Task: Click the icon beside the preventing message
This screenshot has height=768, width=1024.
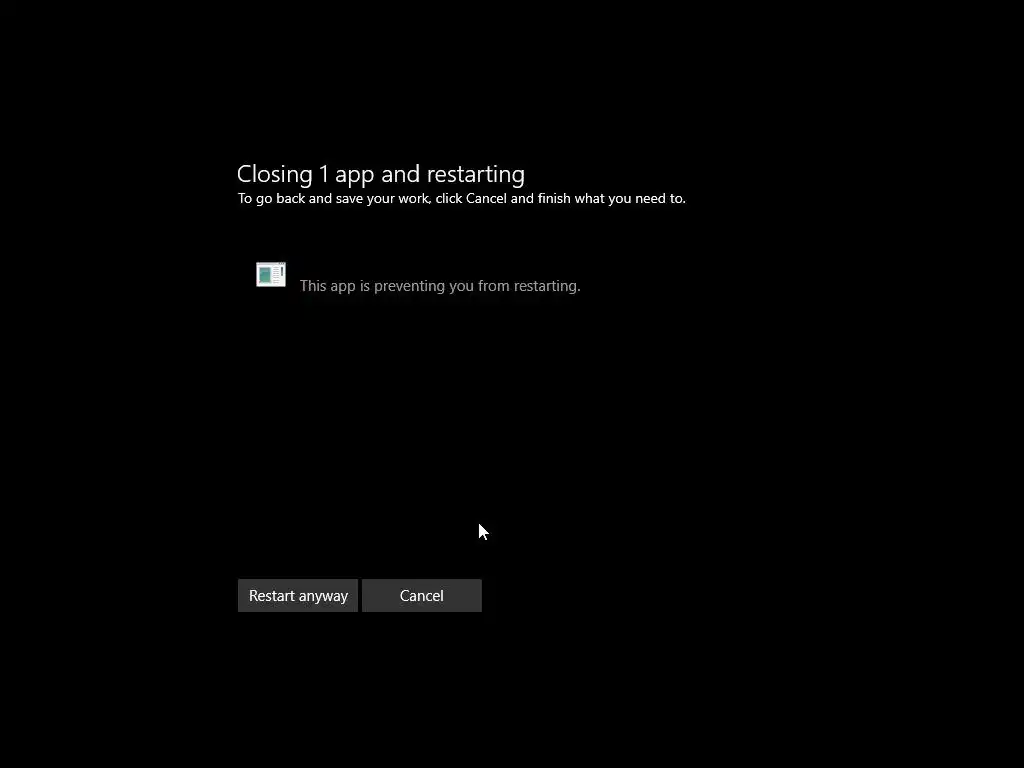Action: pos(271,274)
